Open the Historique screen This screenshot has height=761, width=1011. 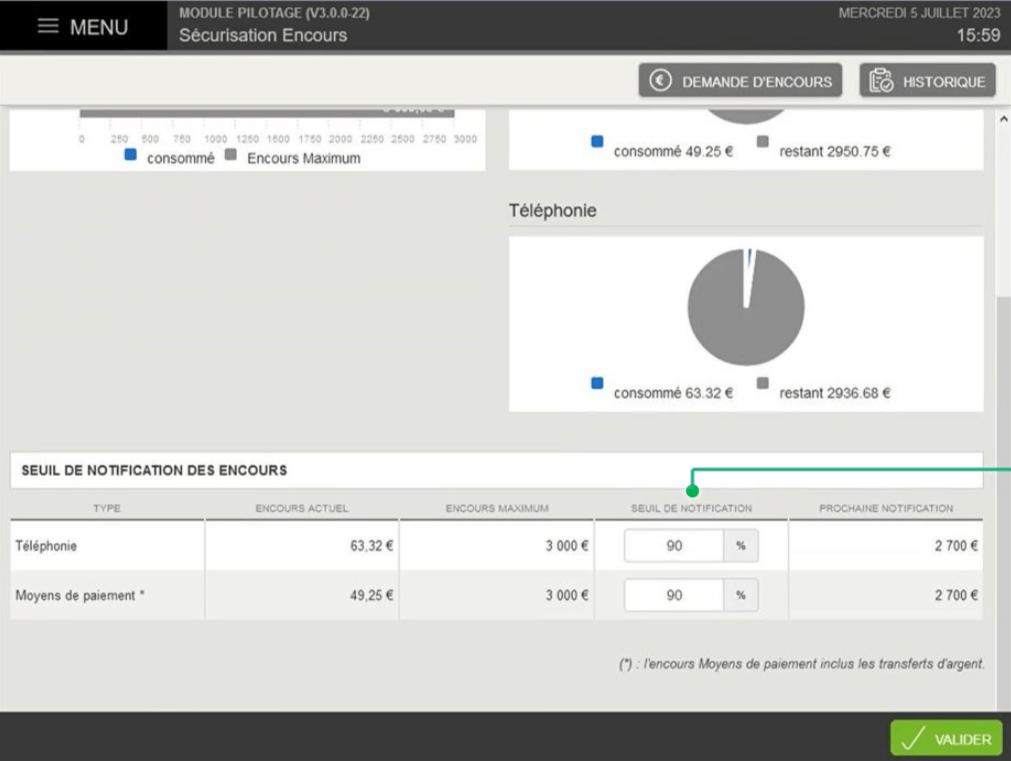pyautogui.click(x=927, y=81)
